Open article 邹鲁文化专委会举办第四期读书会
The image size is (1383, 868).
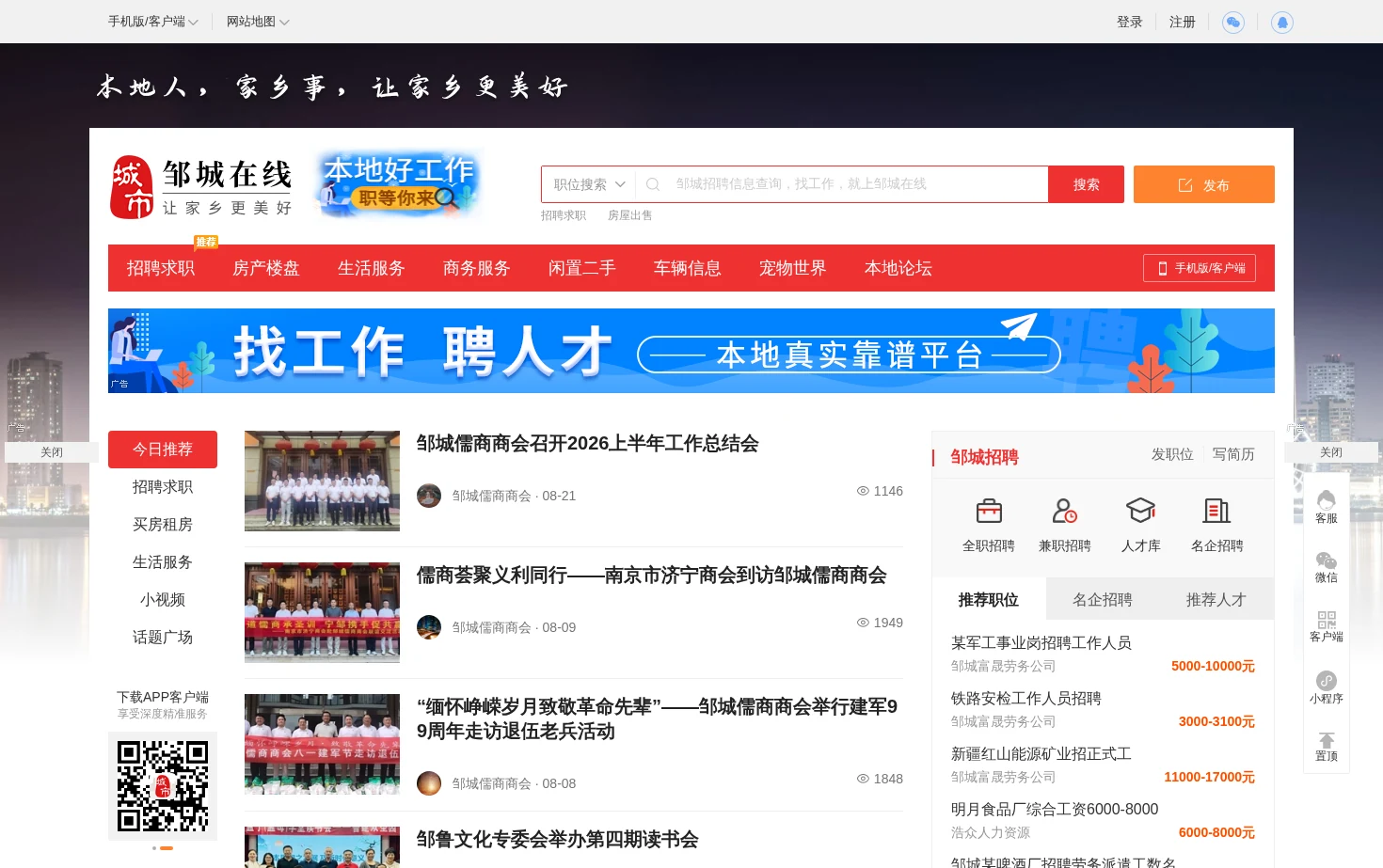tap(558, 840)
